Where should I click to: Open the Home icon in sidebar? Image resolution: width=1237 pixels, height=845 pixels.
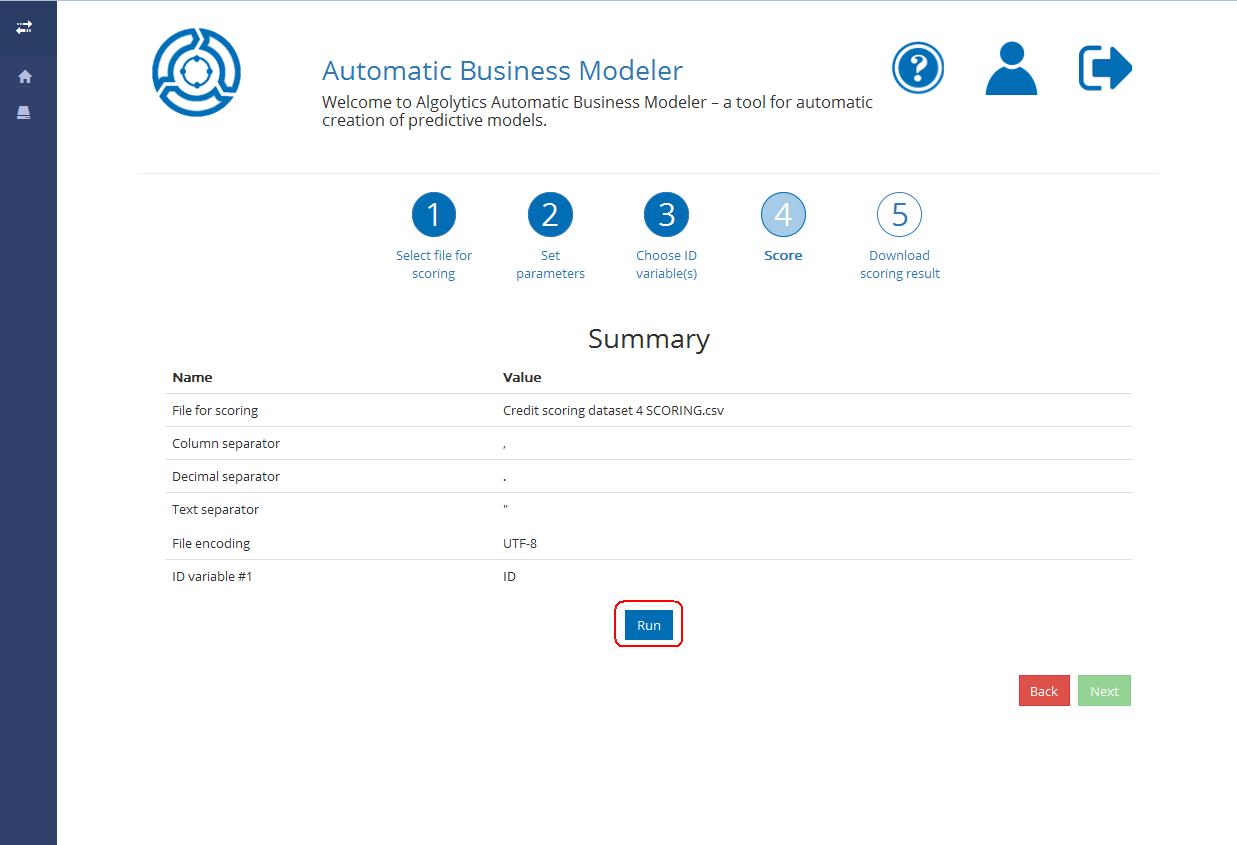coord(25,77)
